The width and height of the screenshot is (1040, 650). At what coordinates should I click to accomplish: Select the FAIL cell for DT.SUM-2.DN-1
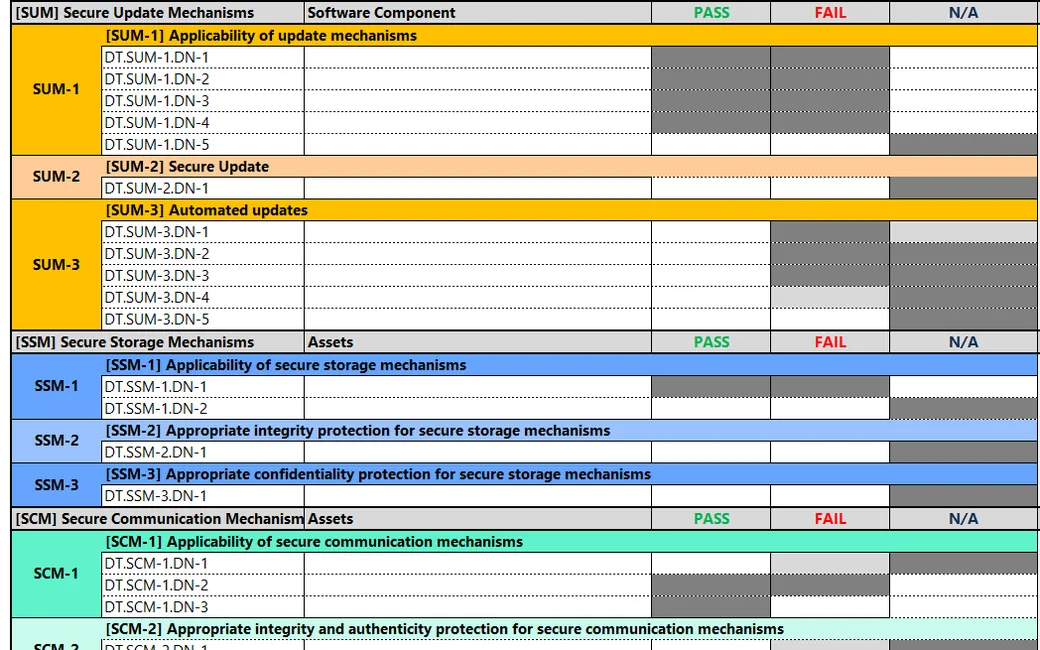click(830, 188)
